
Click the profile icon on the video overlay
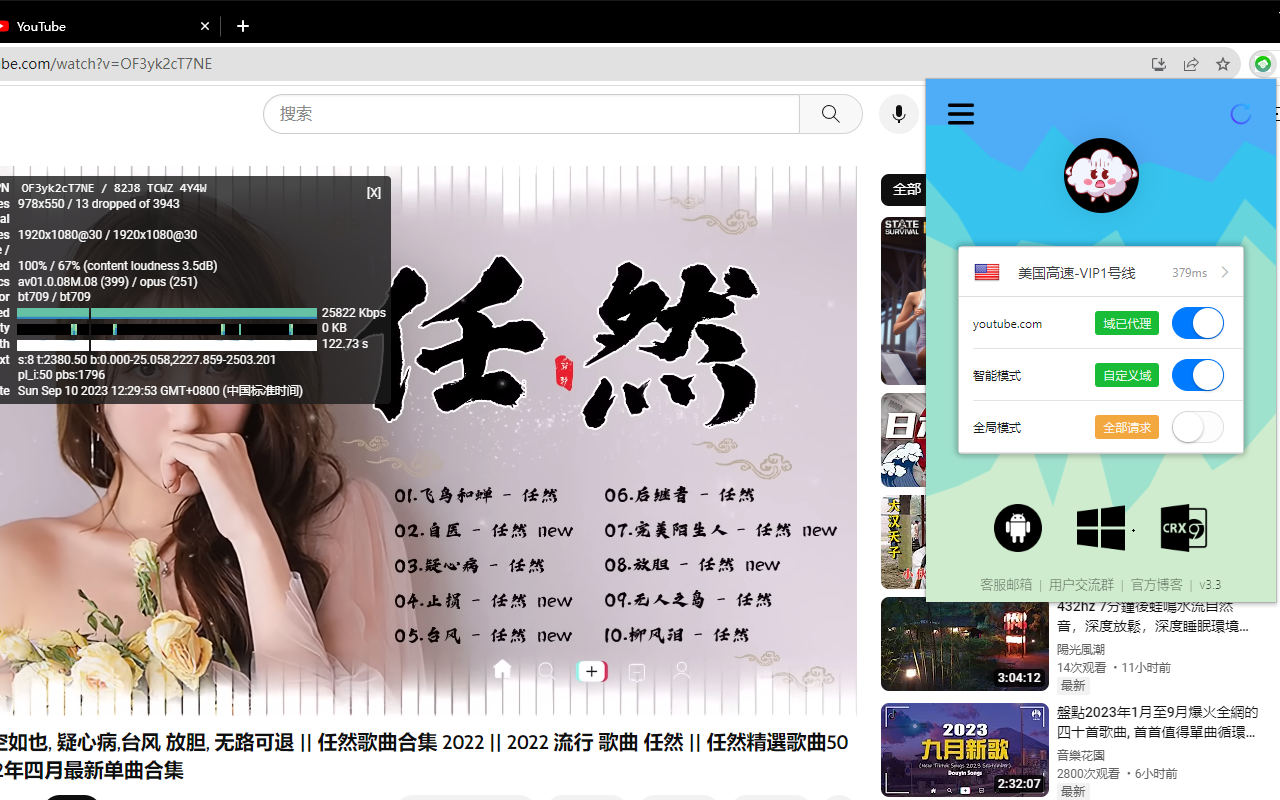tap(681, 670)
